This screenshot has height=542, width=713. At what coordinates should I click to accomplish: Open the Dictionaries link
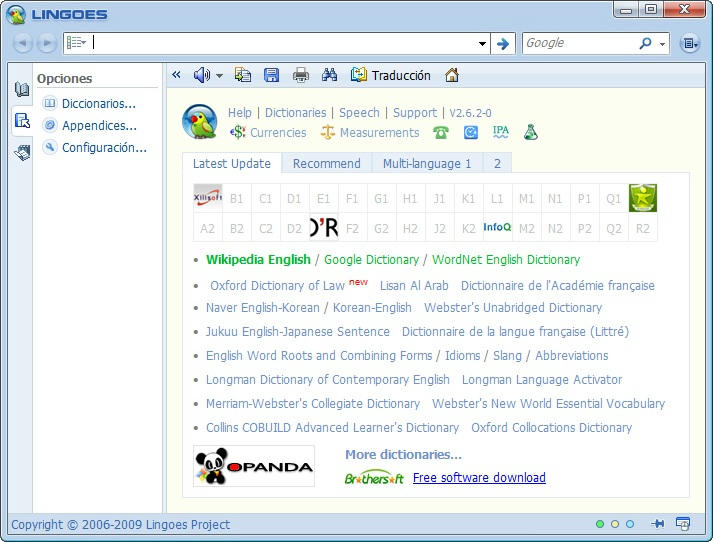296,112
